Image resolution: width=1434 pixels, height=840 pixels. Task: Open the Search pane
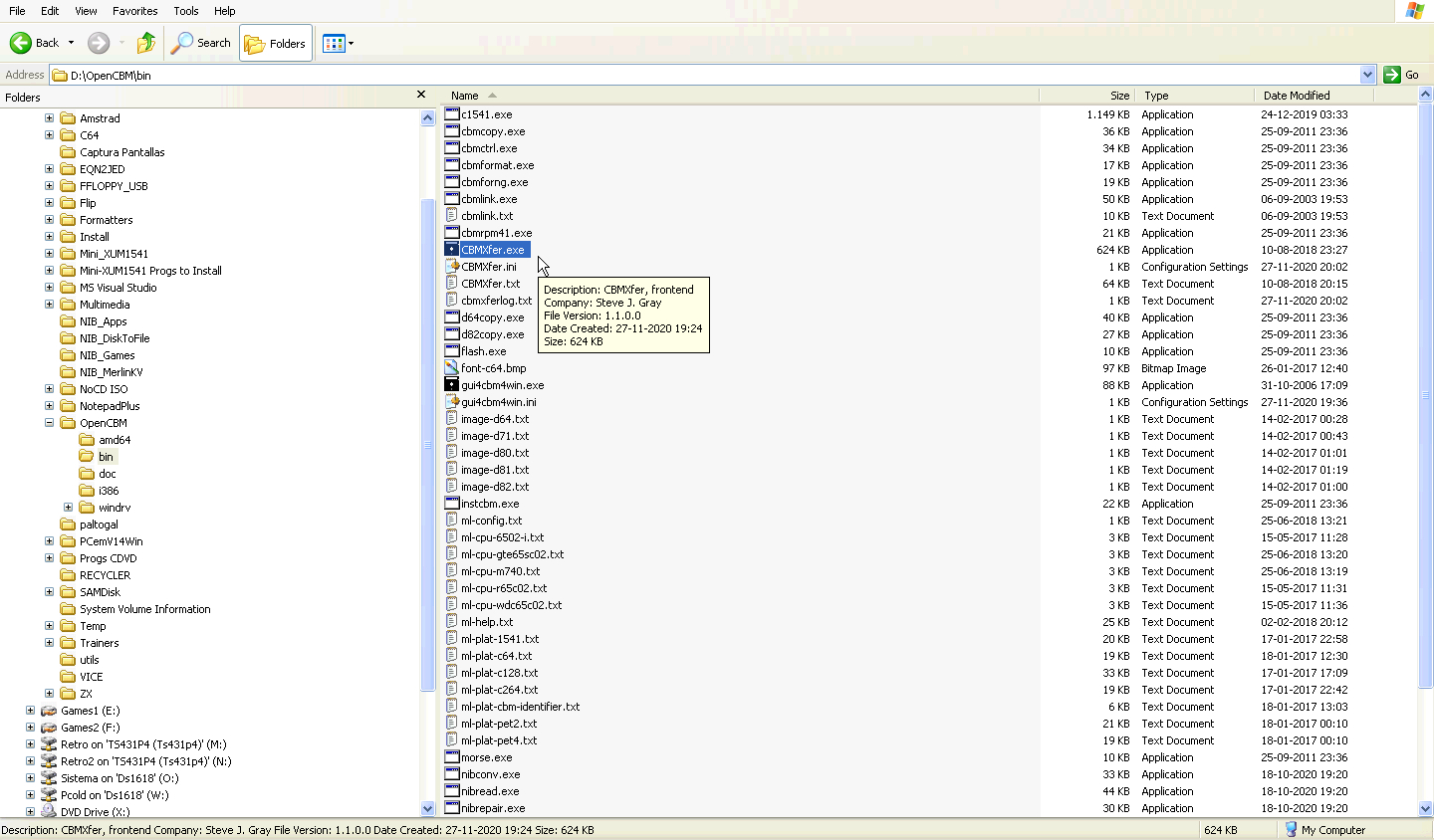(x=201, y=43)
